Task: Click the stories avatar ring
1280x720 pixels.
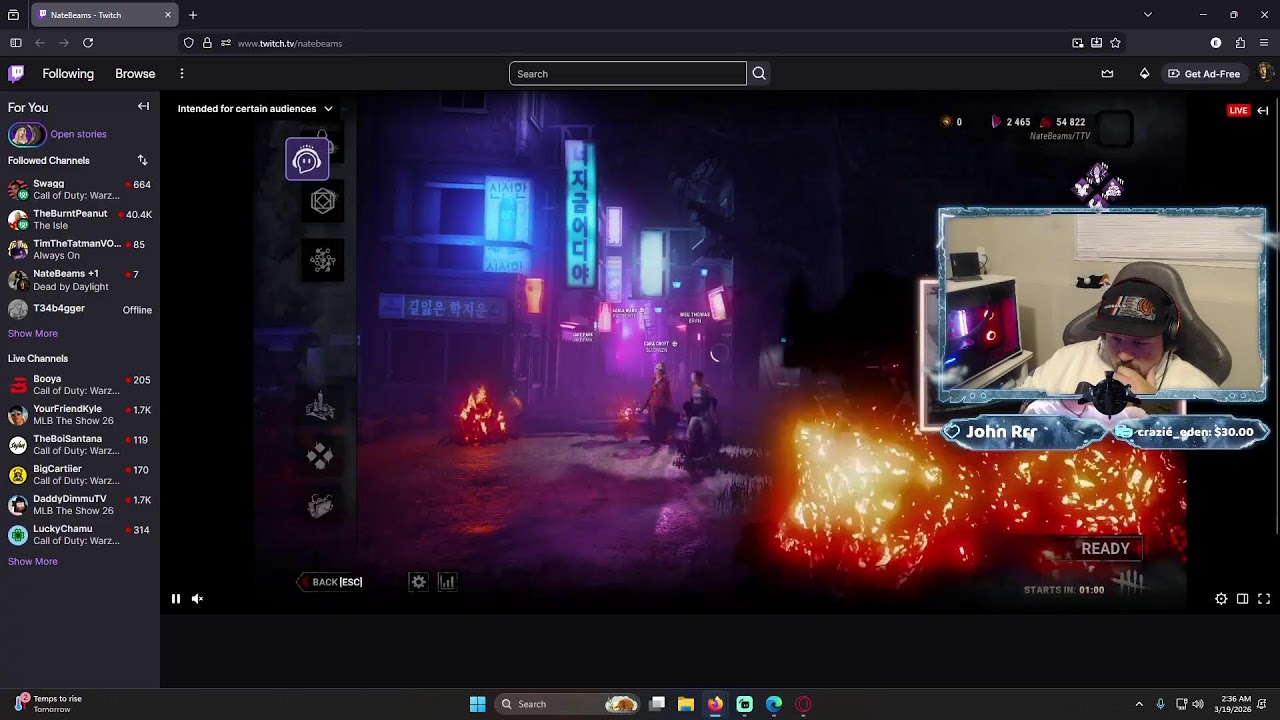Action: pyautogui.click(x=26, y=134)
